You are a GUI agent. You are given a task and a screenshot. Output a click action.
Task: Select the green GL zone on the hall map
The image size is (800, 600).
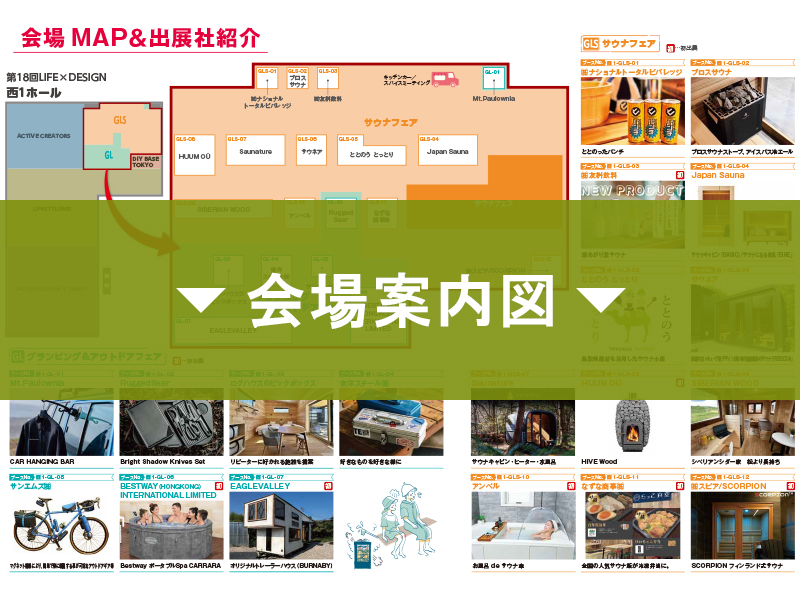pos(108,155)
